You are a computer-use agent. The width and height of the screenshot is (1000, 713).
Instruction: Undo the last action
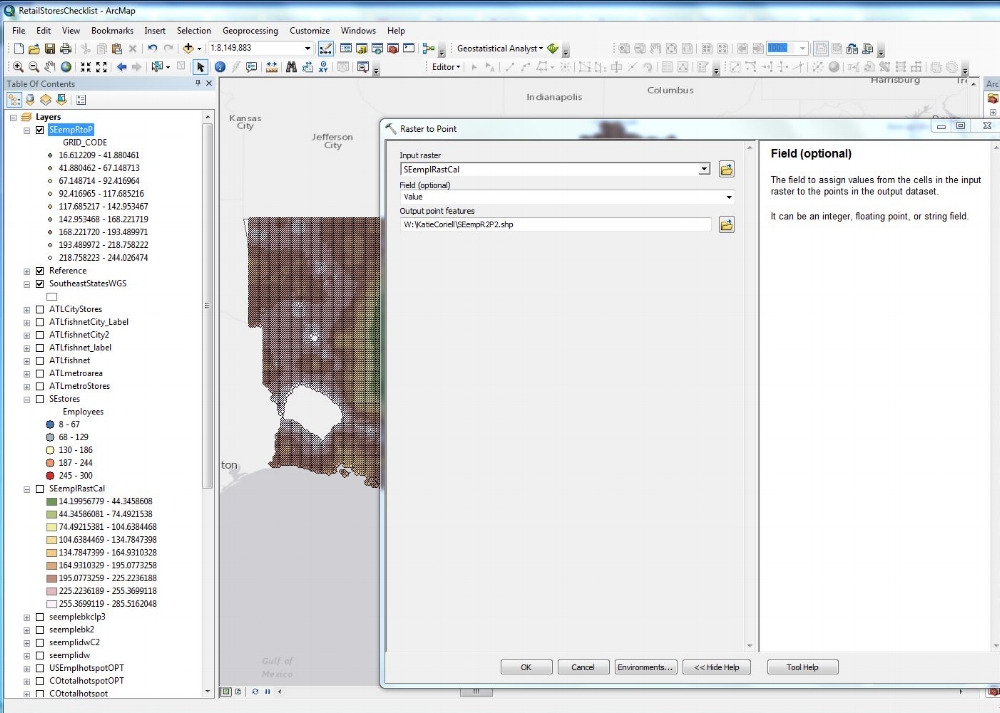coord(152,48)
